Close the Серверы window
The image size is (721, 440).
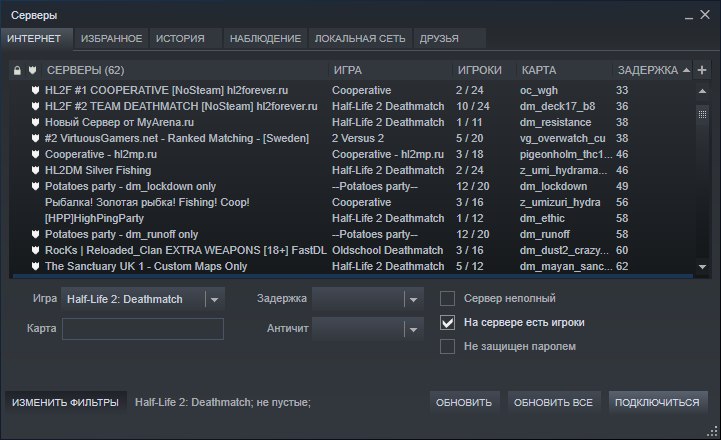point(705,15)
